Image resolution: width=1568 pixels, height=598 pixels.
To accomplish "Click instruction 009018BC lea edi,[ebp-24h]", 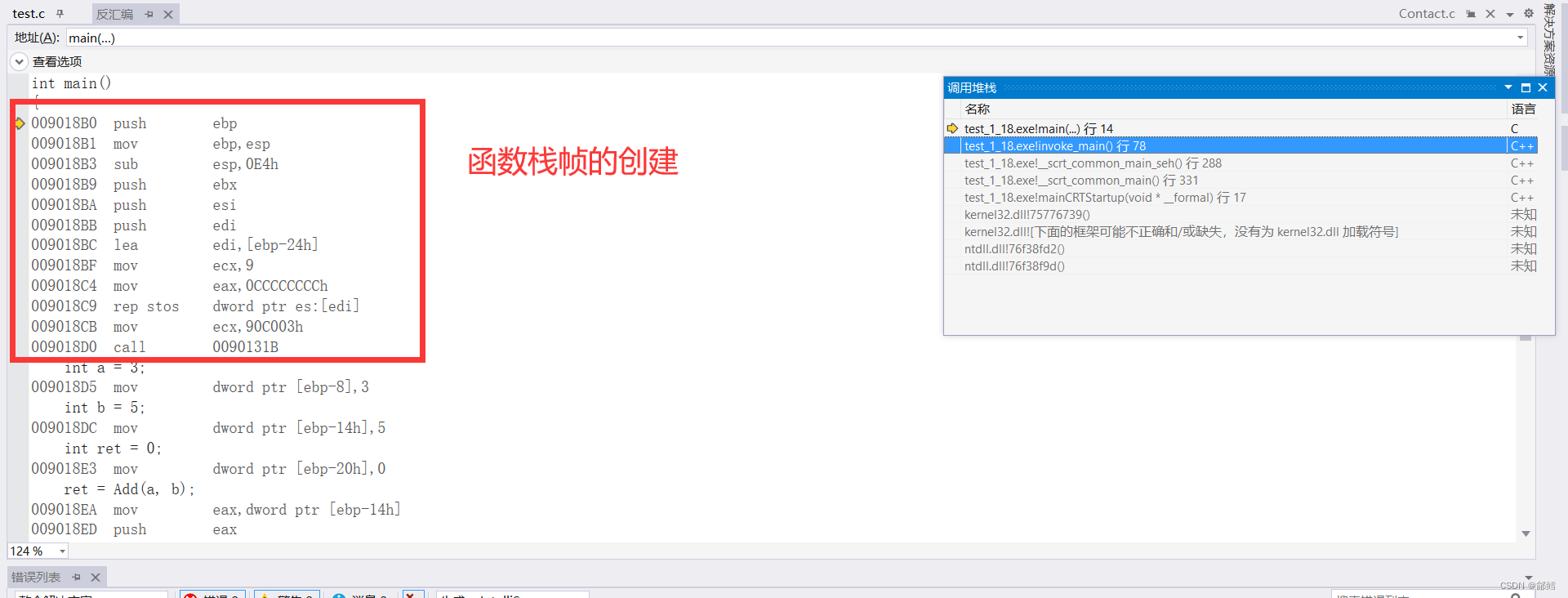I will point(175,245).
